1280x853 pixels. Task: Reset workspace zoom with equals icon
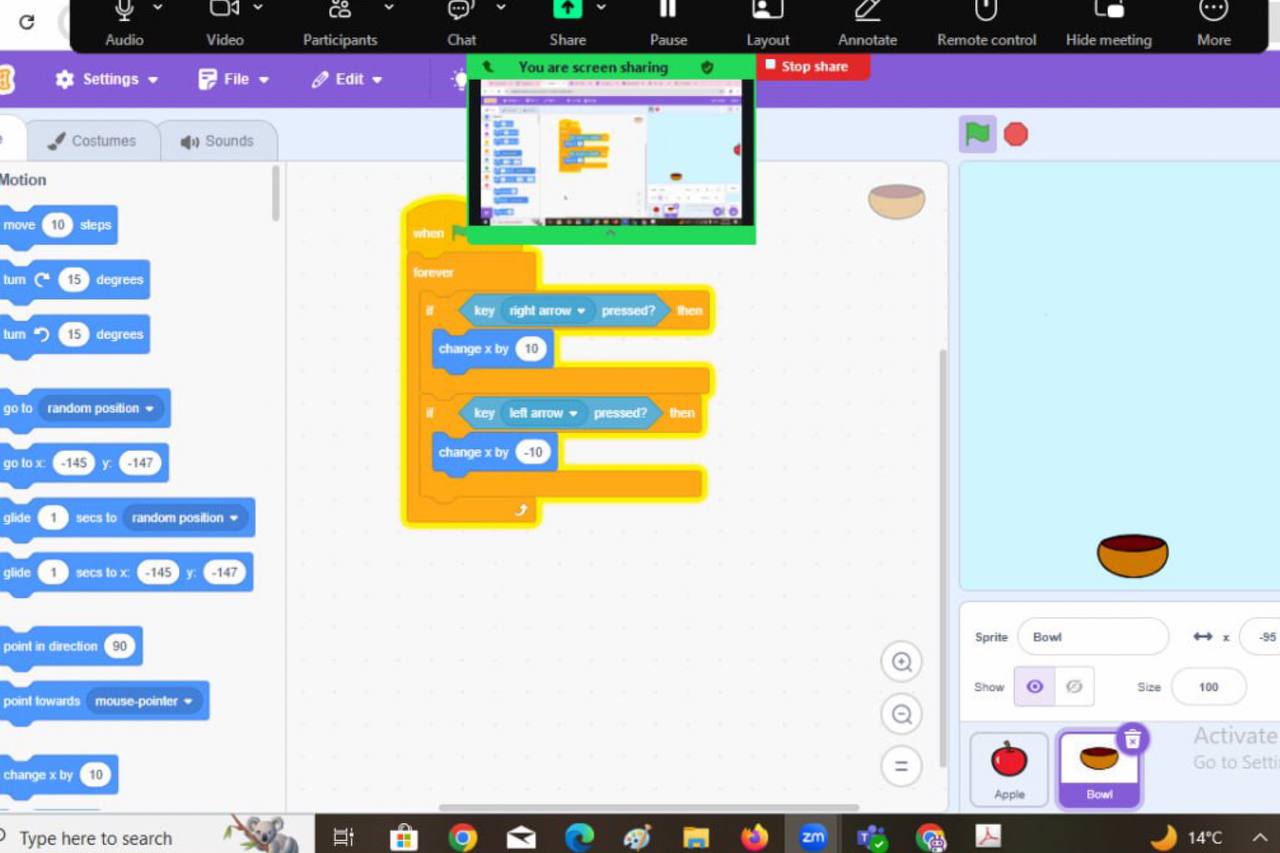click(901, 766)
